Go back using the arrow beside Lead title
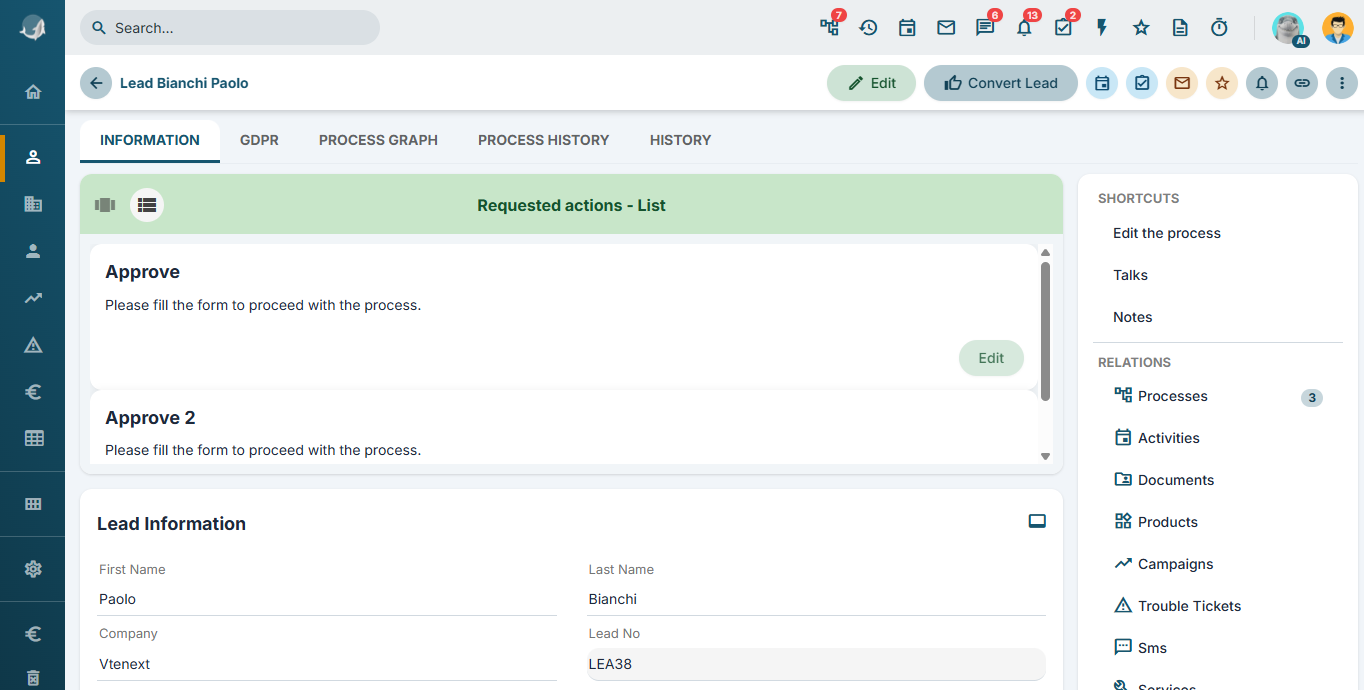1364x690 pixels. pyautogui.click(x=96, y=83)
